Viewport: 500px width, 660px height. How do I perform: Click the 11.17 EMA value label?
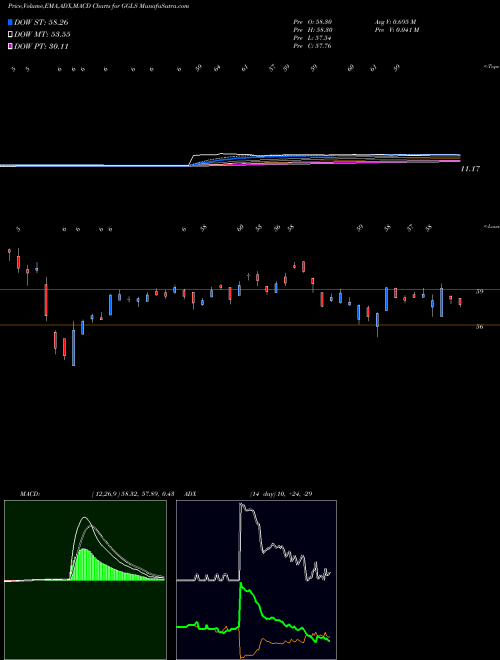[470, 169]
